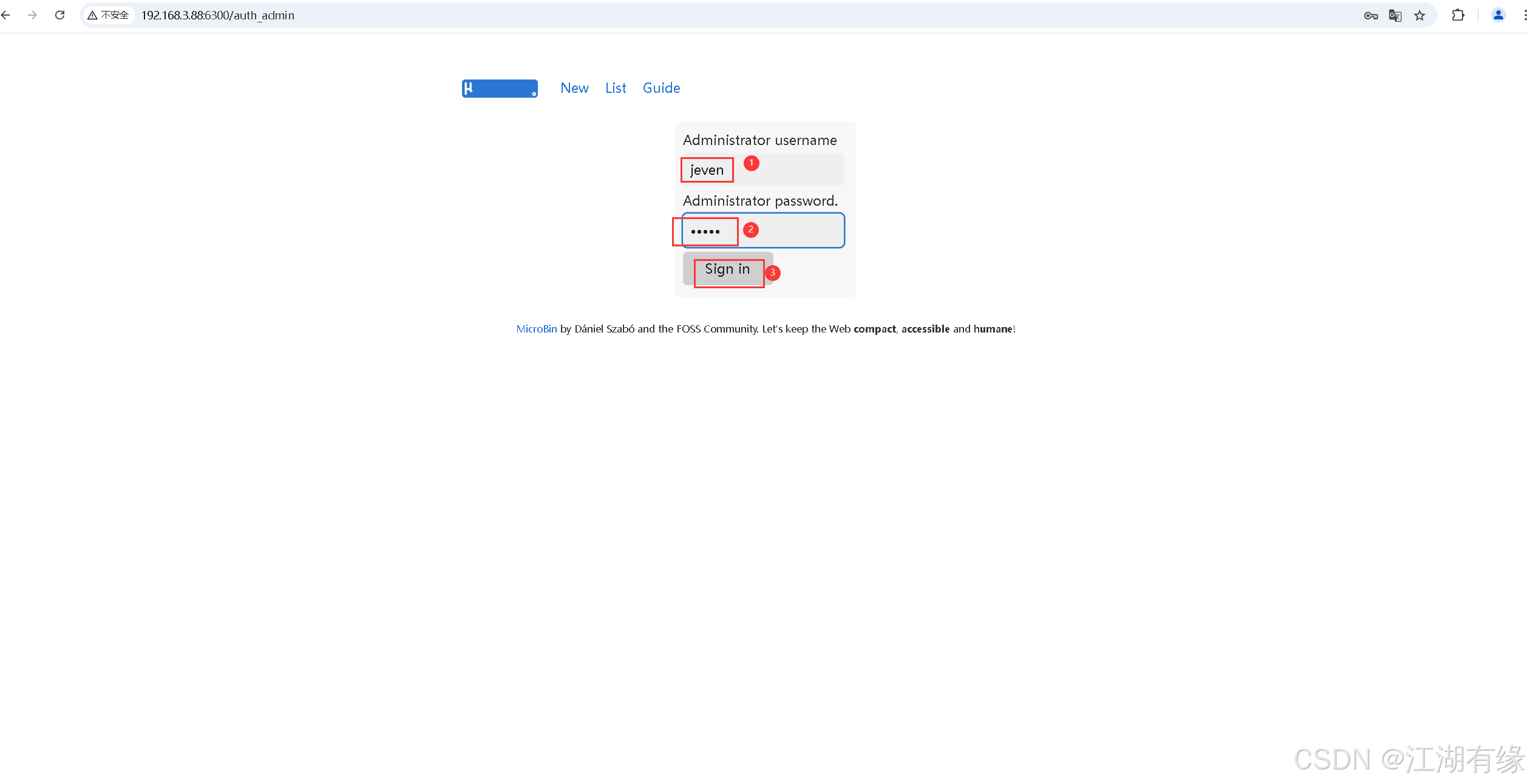This screenshot has height=784, width=1528.
Task: Open the browser extensions puzzle icon
Action: (x=1458, y=15)
